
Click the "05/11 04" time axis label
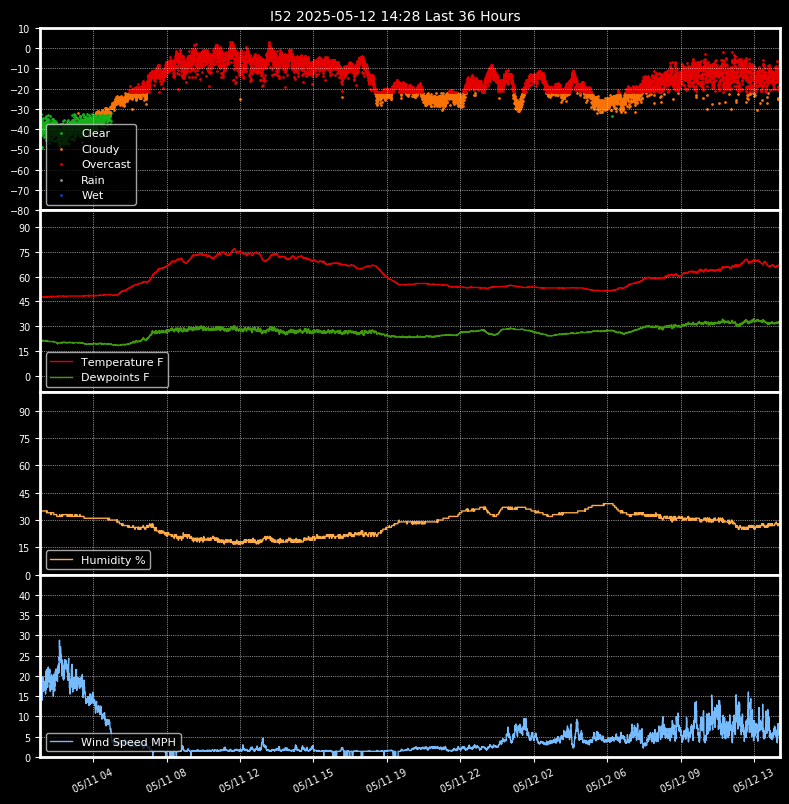92,780
